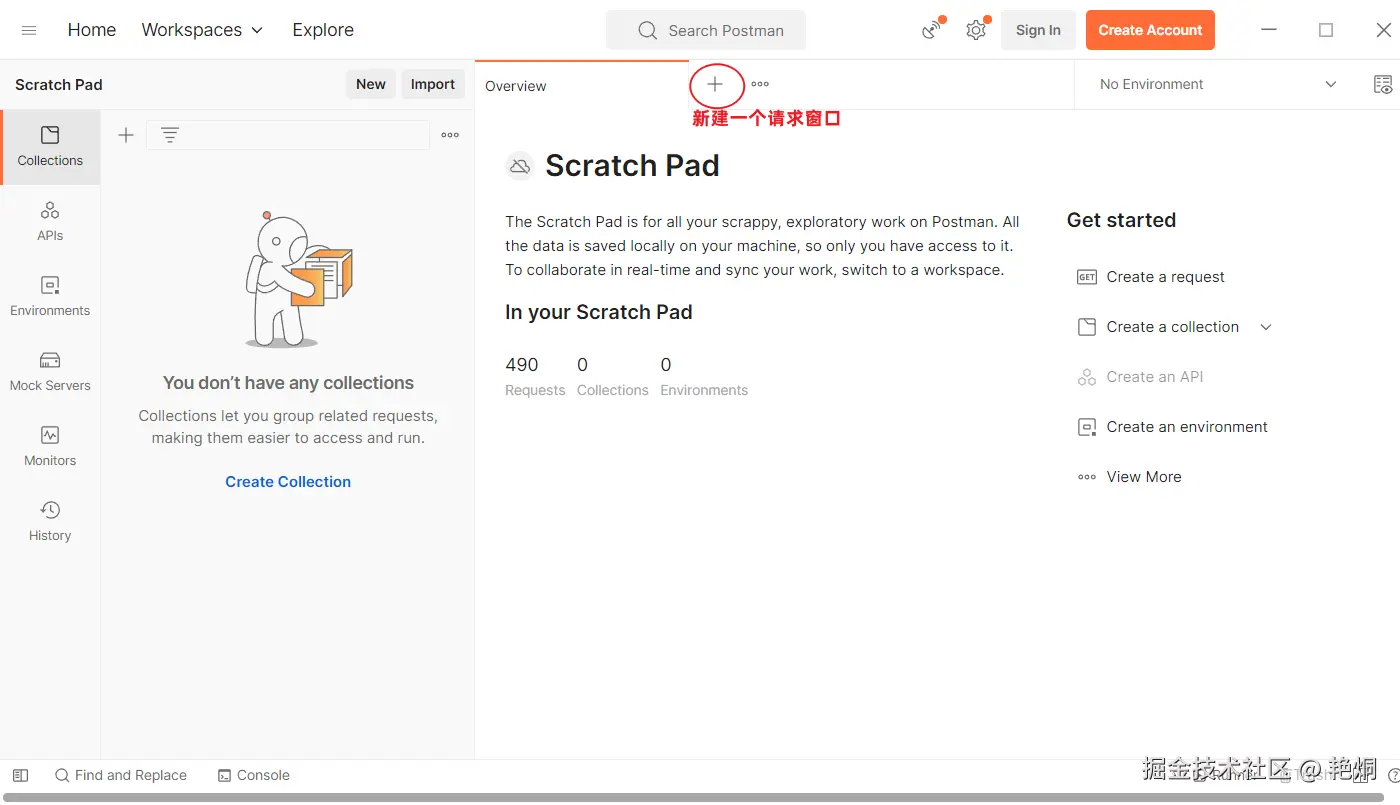Click the plus icon to create a collection
The image size is (1400, 805).
pos(126,135)
